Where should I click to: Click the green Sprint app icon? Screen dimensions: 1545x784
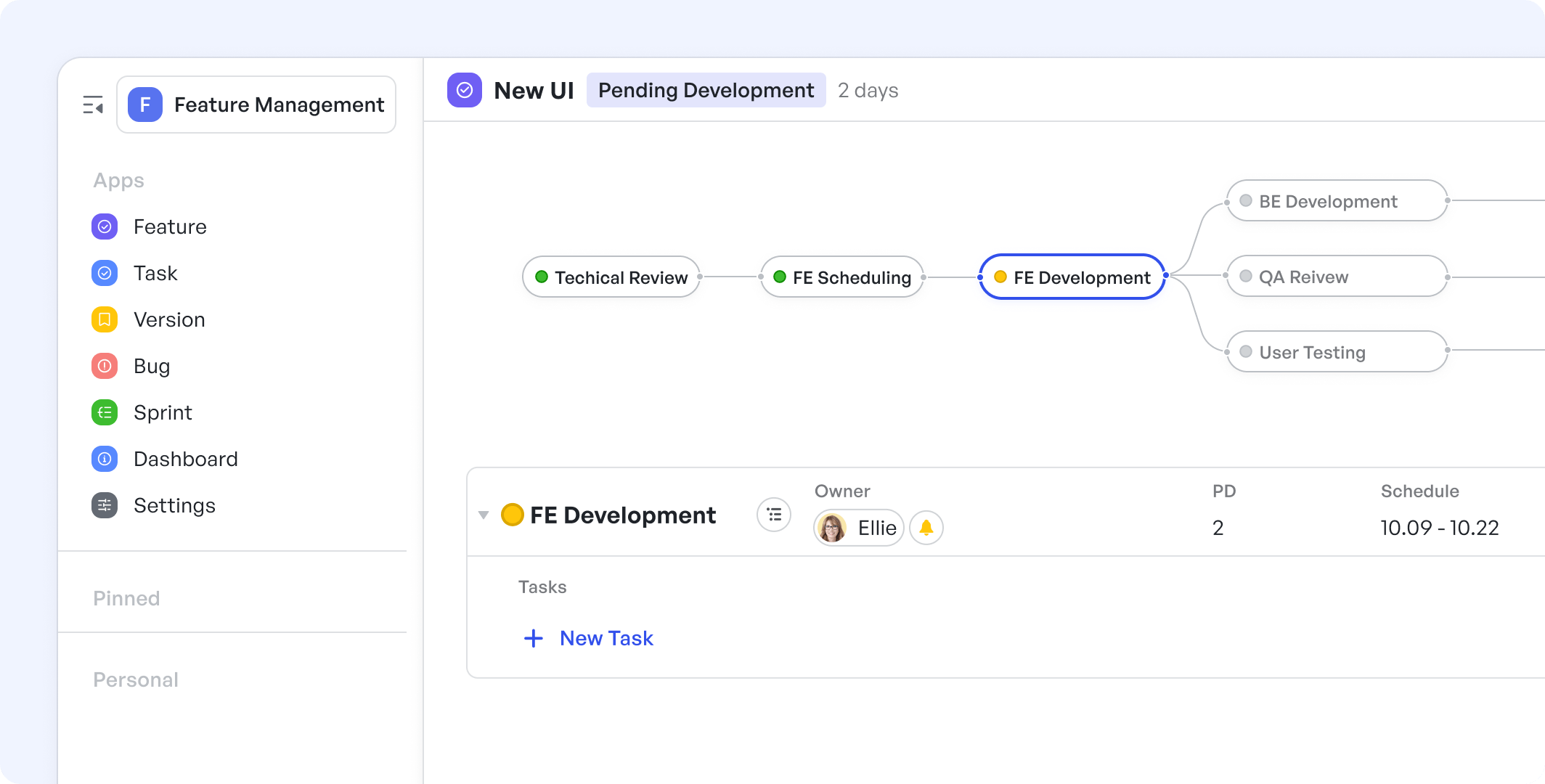(105, 413)
